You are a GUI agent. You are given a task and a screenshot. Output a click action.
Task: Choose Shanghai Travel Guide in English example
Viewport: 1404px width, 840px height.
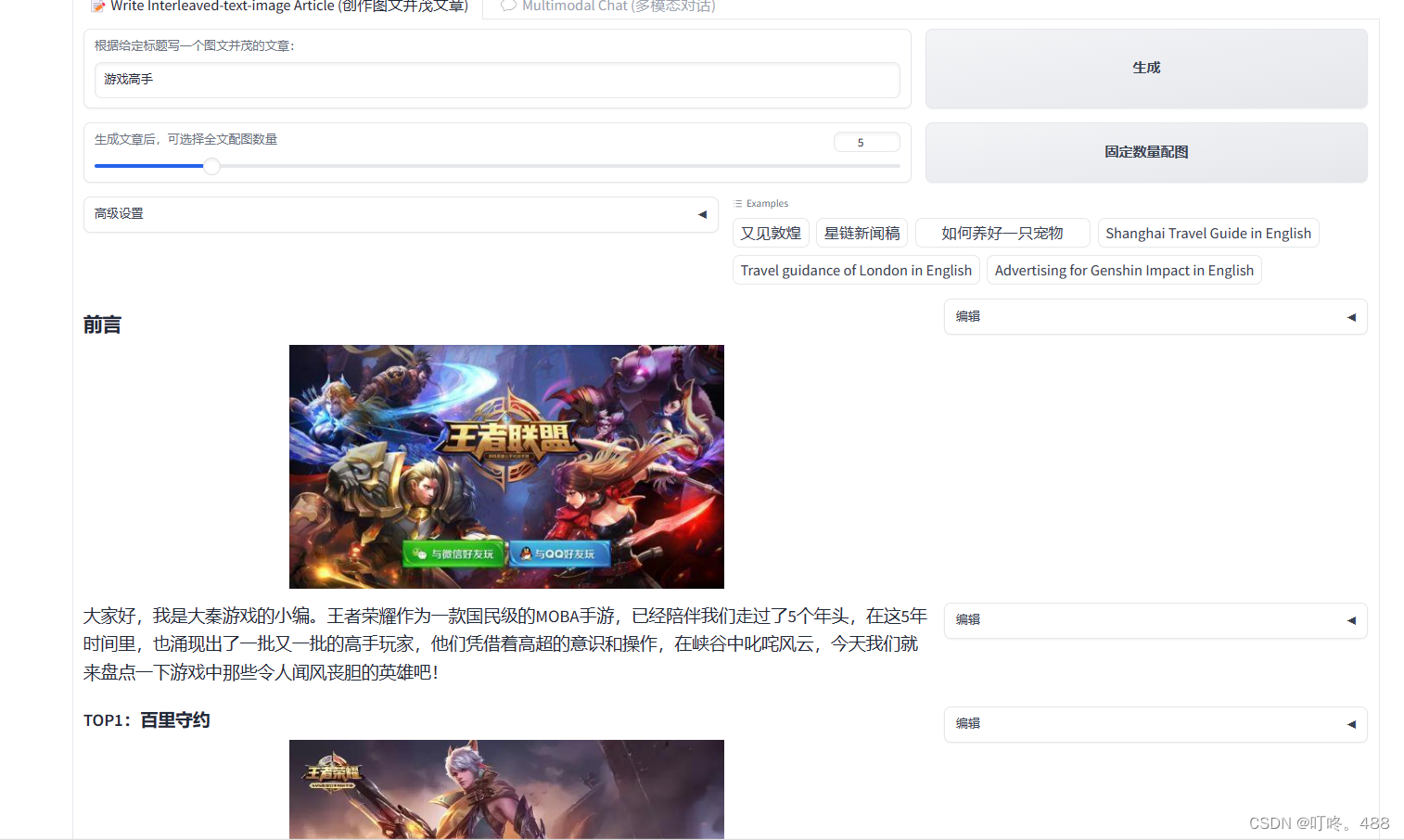[x=1208, y=233]
